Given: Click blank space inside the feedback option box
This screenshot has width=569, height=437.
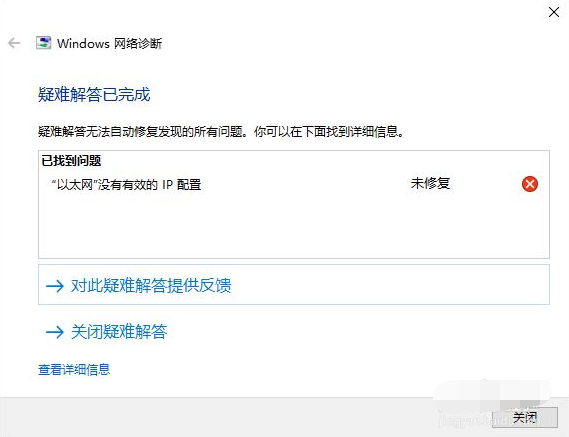Looking at the screenshot, I should pyautogui.click(x=390, y=285).
